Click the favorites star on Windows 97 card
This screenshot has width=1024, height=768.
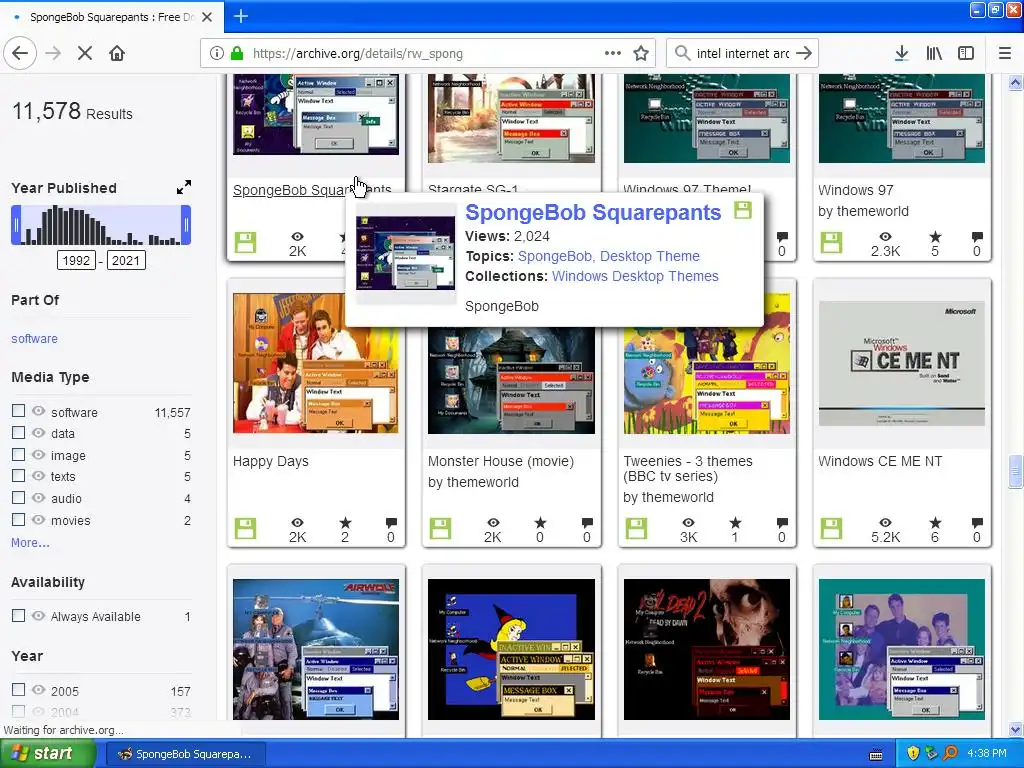935,236
